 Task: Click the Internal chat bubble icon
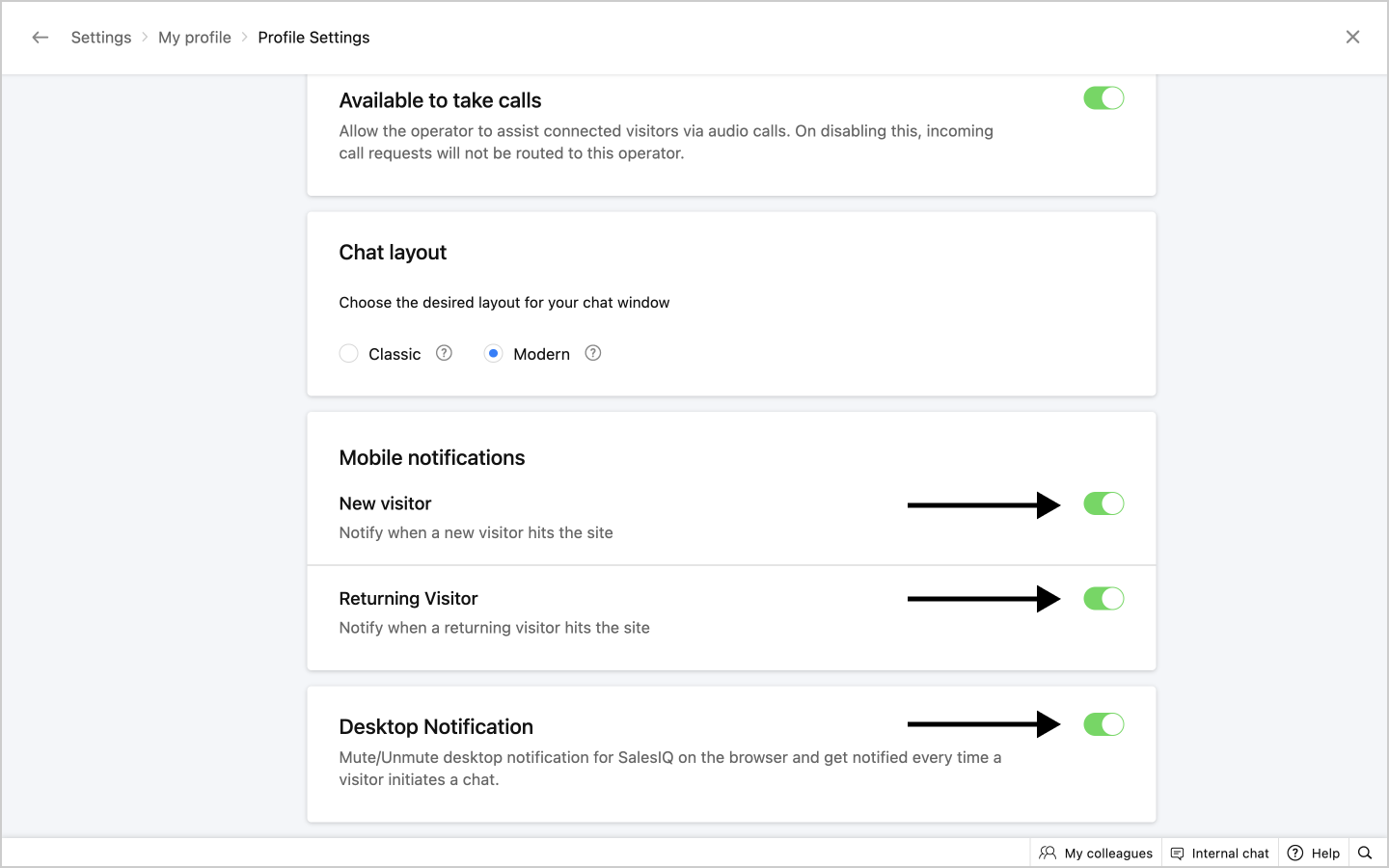tap(1177, 853)
